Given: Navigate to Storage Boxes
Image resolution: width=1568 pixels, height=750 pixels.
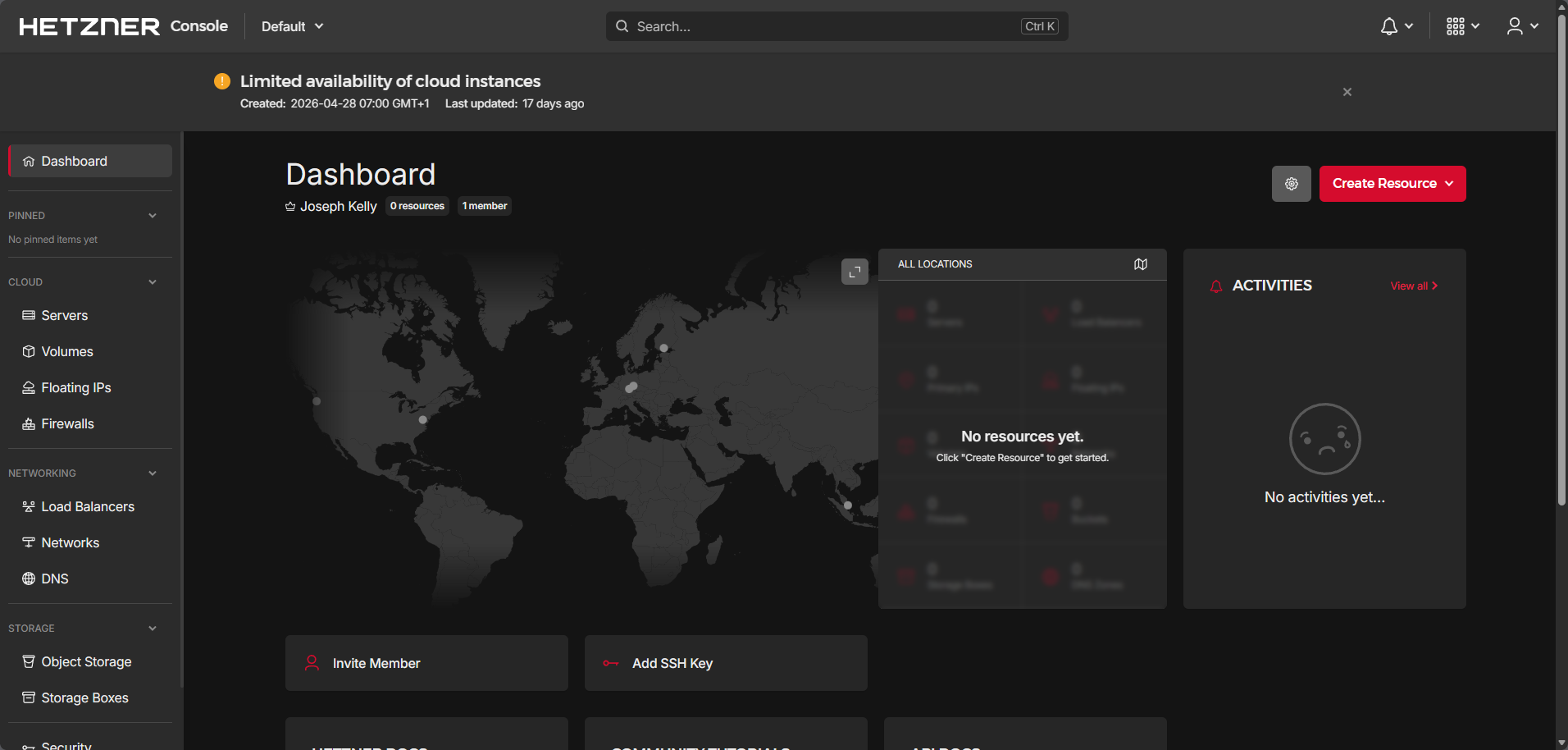Looking at the screenshot, I should pos(90,697).
